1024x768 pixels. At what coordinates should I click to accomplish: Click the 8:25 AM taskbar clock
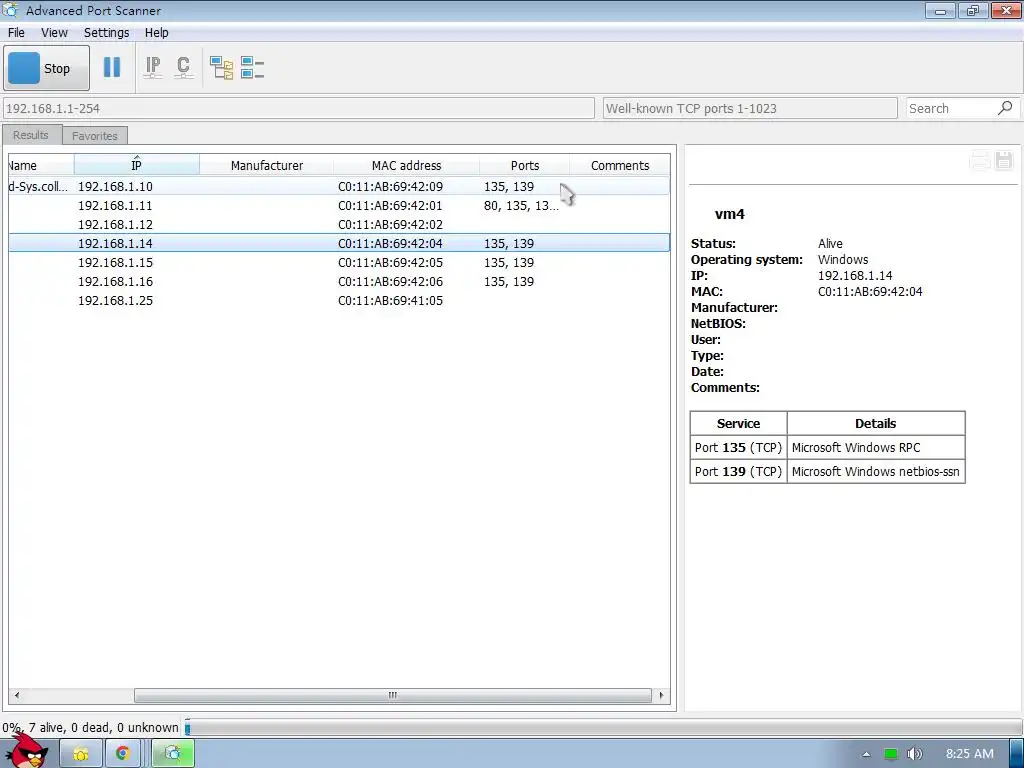click(969, 754)
